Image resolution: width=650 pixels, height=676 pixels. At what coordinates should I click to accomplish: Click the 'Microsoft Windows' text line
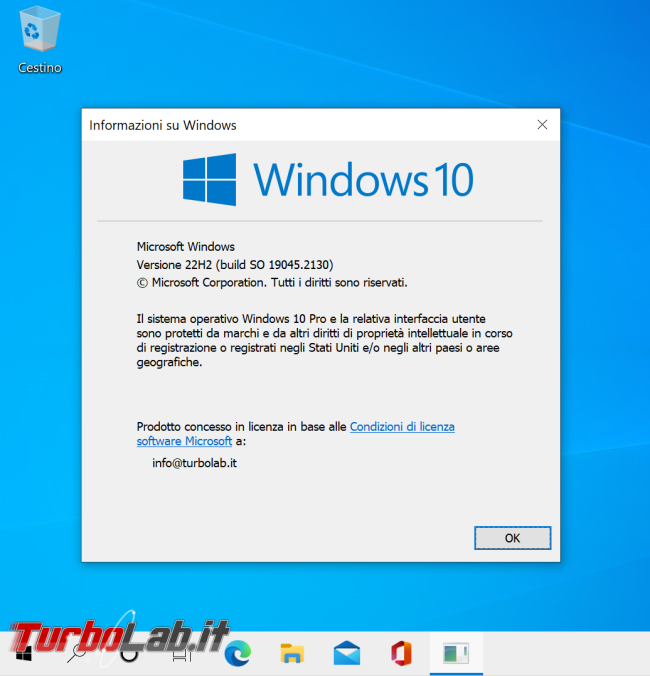[186, 247]
